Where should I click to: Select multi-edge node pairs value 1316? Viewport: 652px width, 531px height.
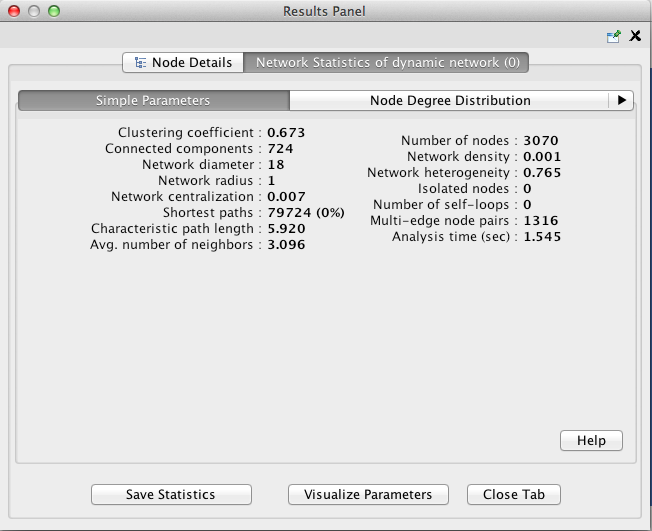coord(541,220)
